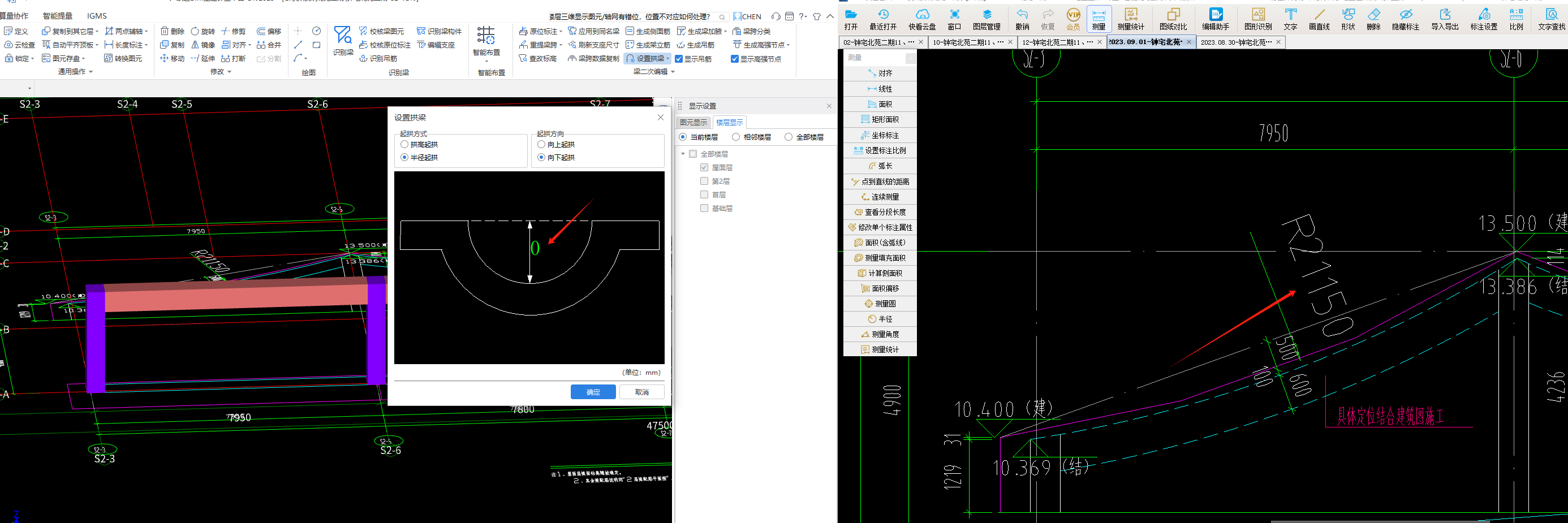The width and height of the screenshot is (1568, 523).
Task: Expand 对齐 dropdown in 修改 group
Action: click(x=249, y=45)
